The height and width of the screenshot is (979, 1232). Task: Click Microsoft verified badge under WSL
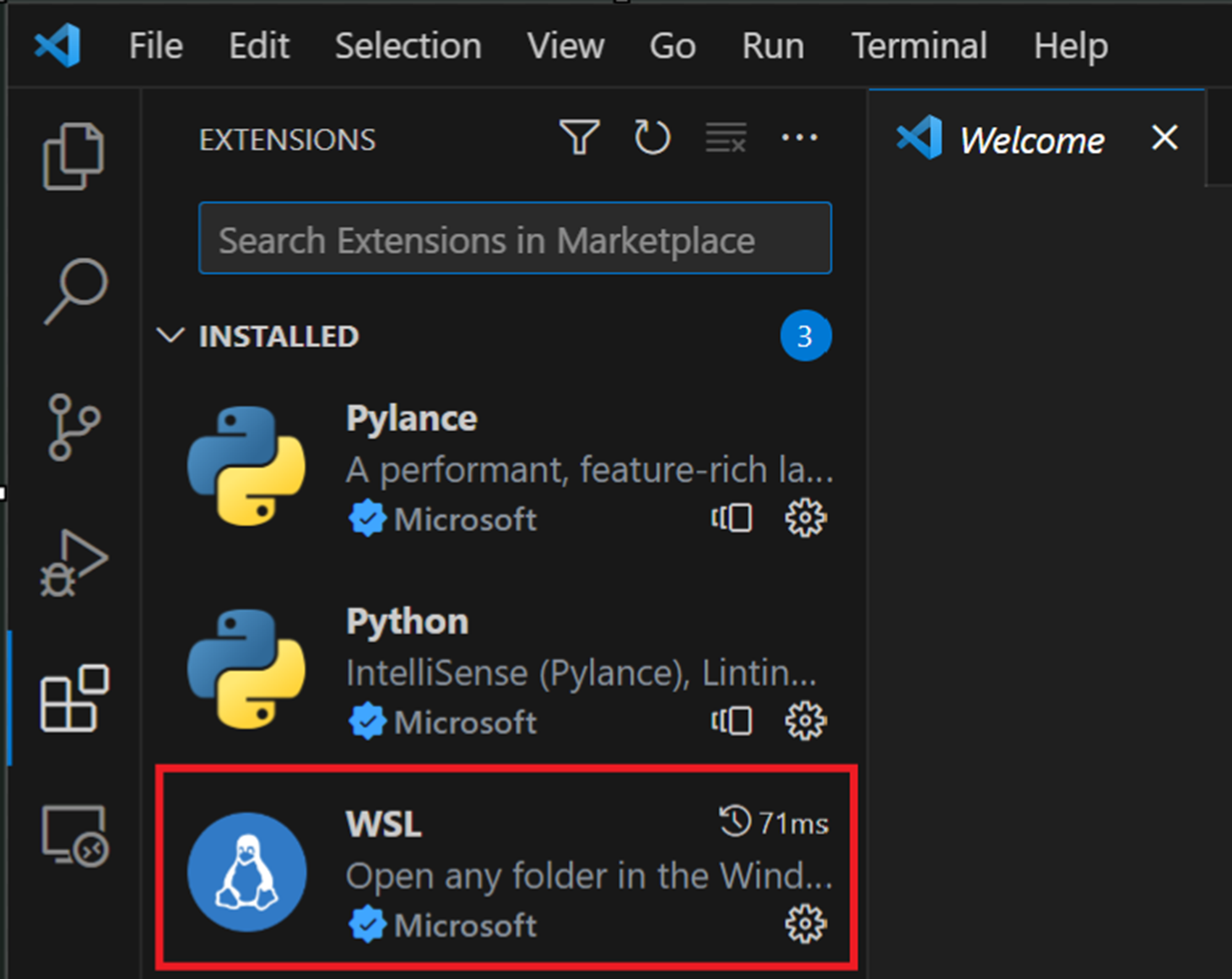coord(367,925)
